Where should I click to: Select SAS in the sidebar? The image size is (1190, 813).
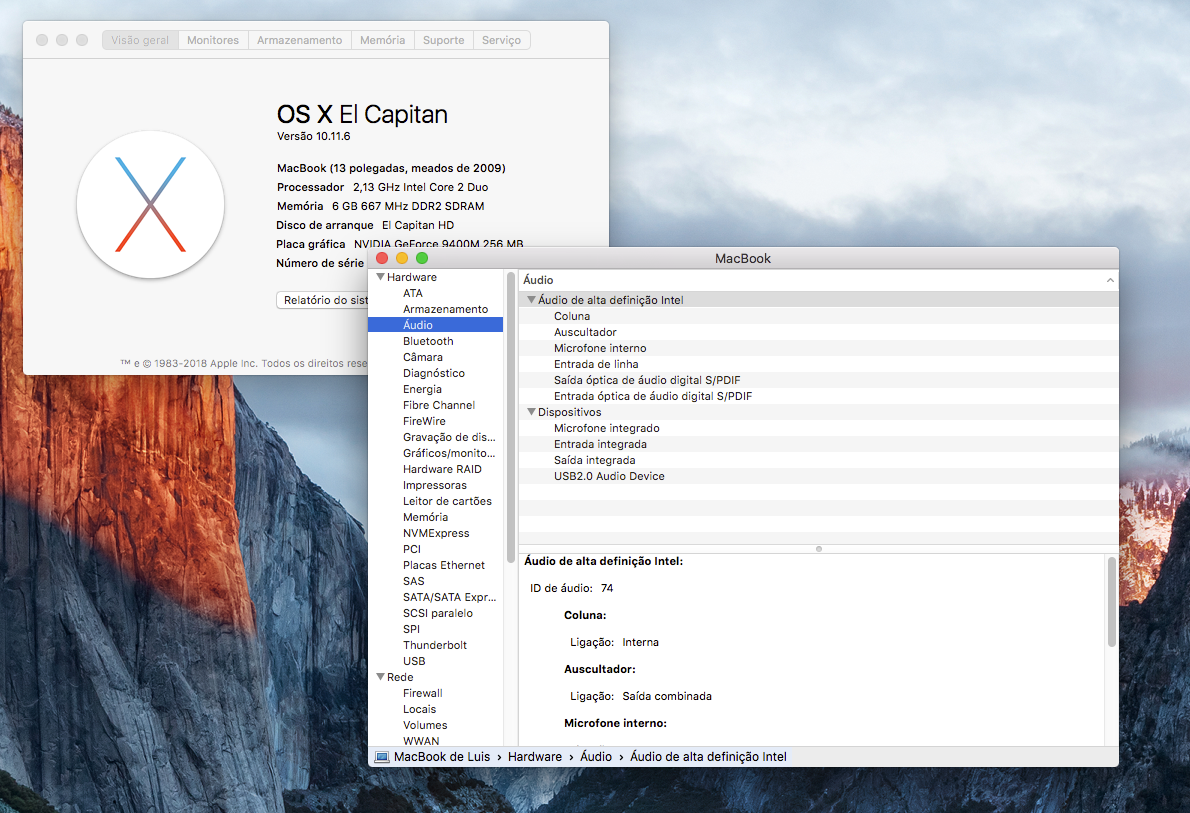[414, 581]
